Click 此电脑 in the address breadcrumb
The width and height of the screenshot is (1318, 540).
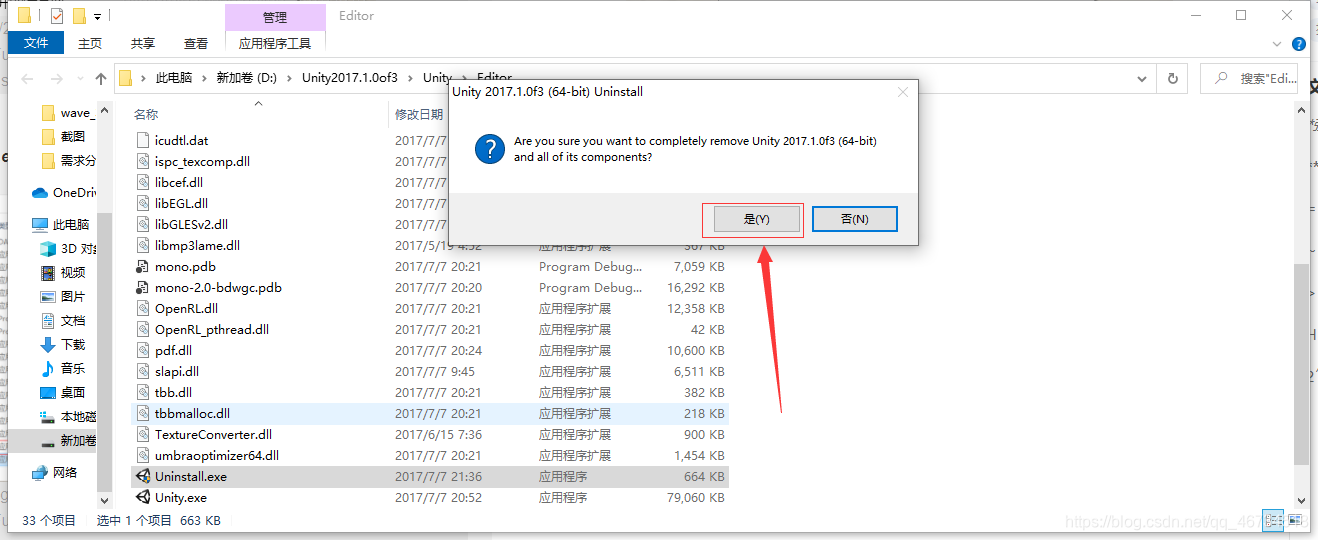(173, 78)
